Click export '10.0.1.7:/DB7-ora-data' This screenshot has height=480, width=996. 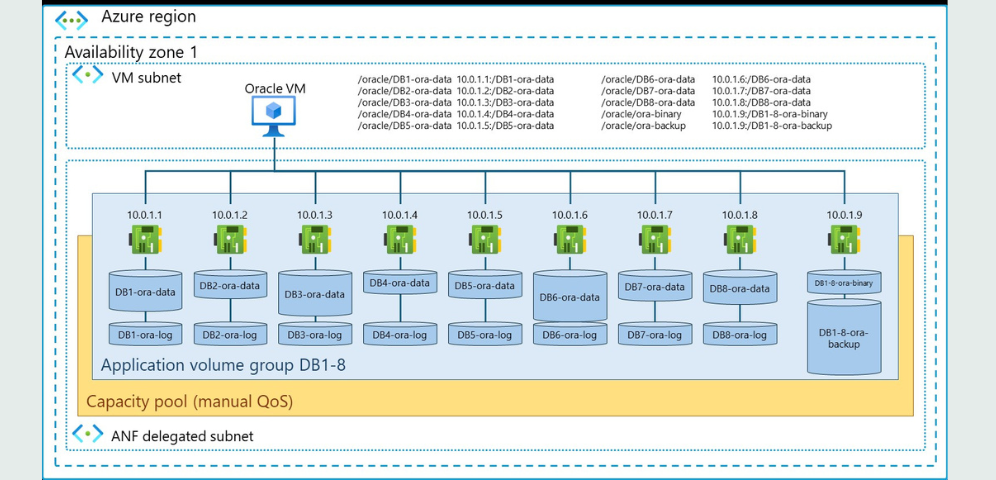coord(761,91)
